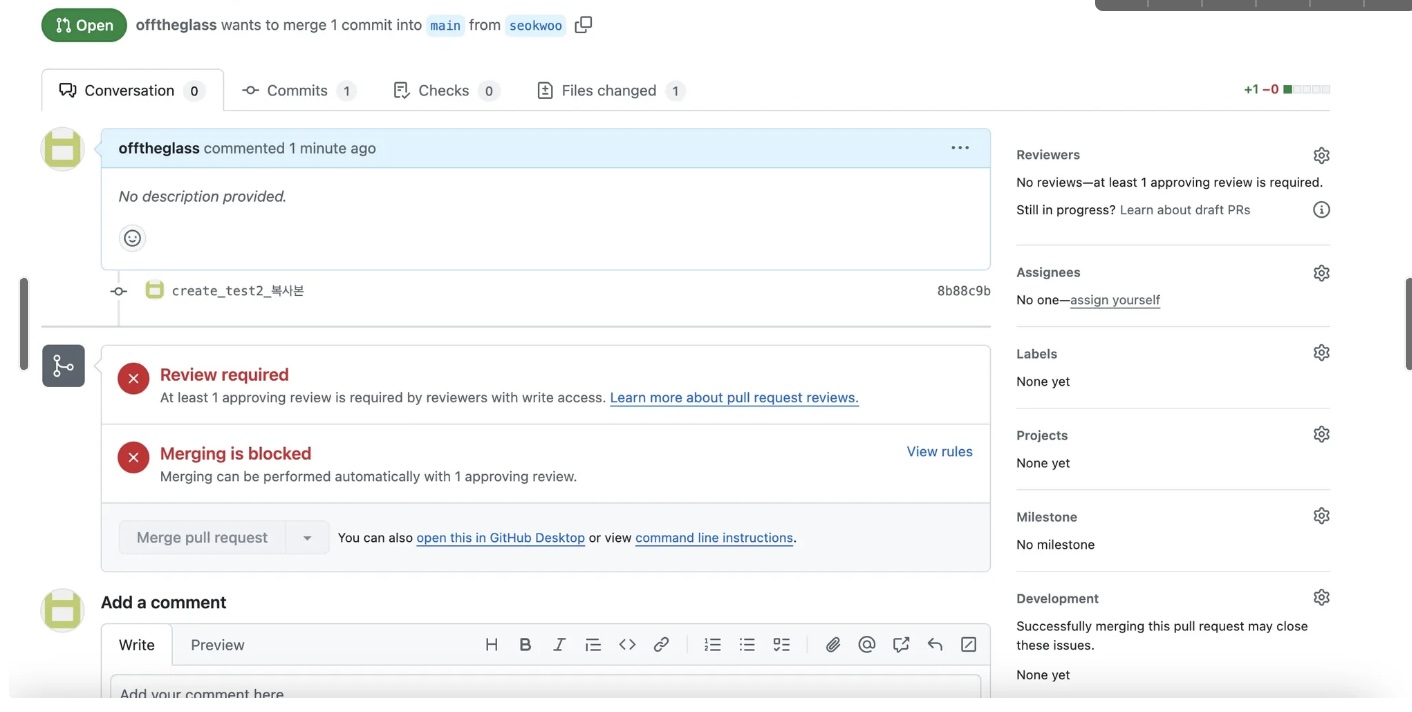This screenshot has width=1412, height=712.
Task: Click assign yourself link
Action: (1115, 300)
